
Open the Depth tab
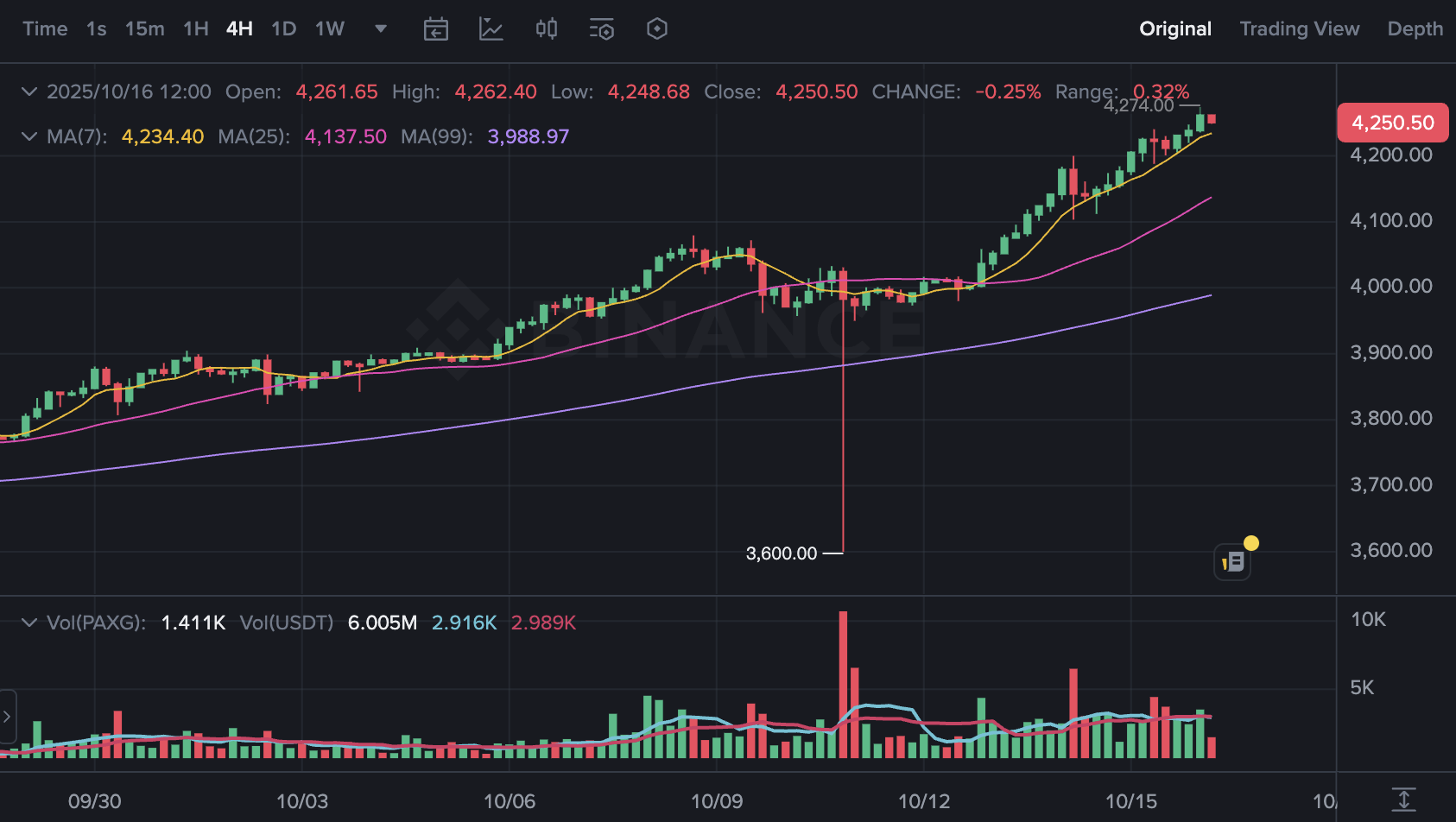(1415, 29)
